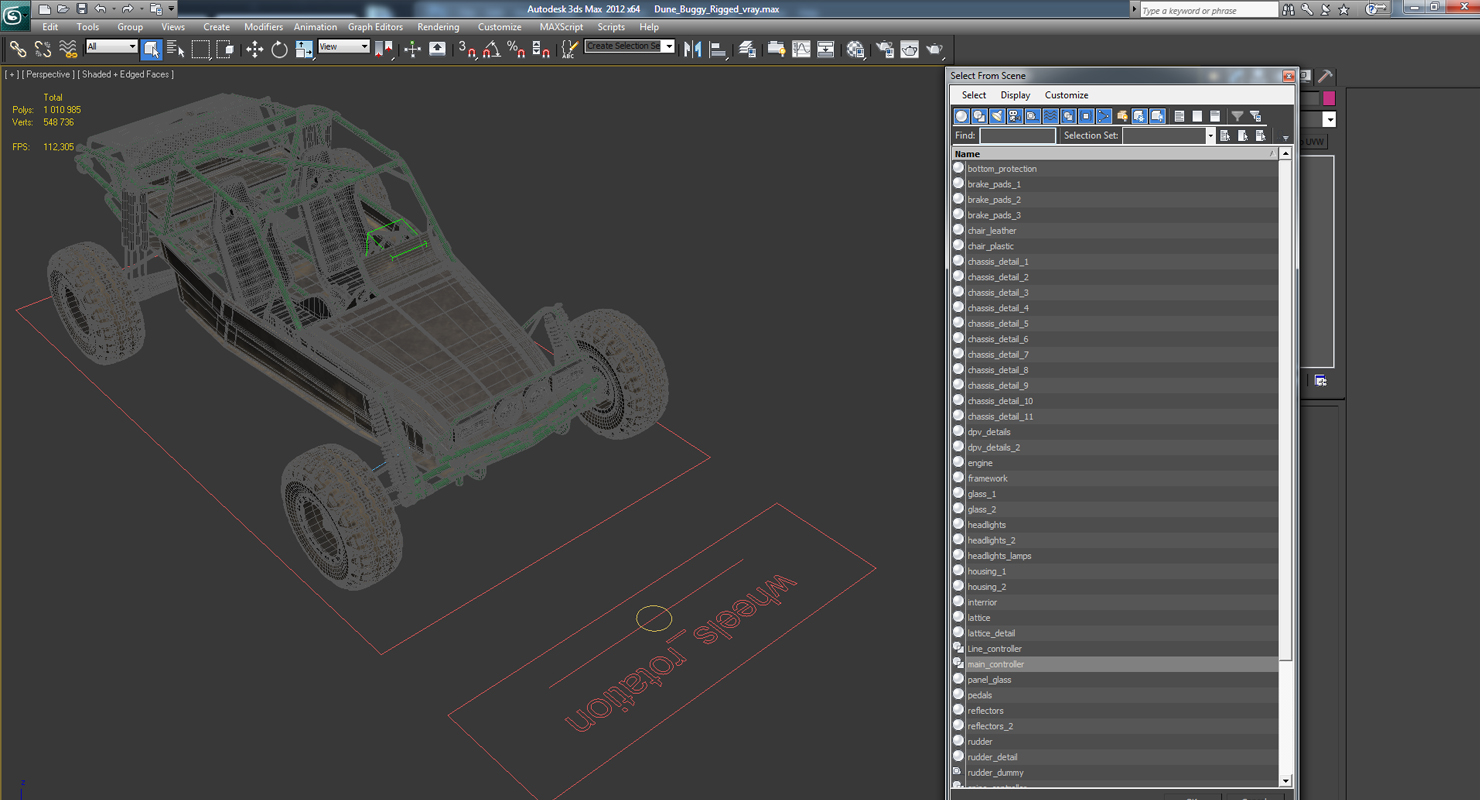The image size is (1480, 800).
Task: Open the Material Editor
Action: tap(856, 49)
